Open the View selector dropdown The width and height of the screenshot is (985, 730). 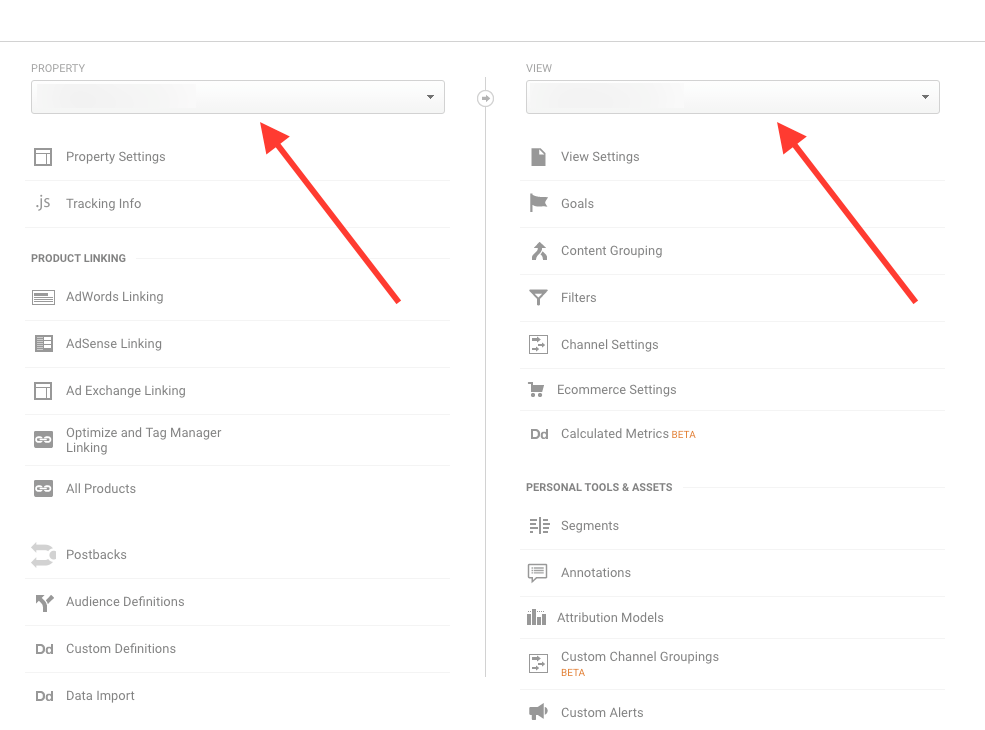click(x=732, y=97)
